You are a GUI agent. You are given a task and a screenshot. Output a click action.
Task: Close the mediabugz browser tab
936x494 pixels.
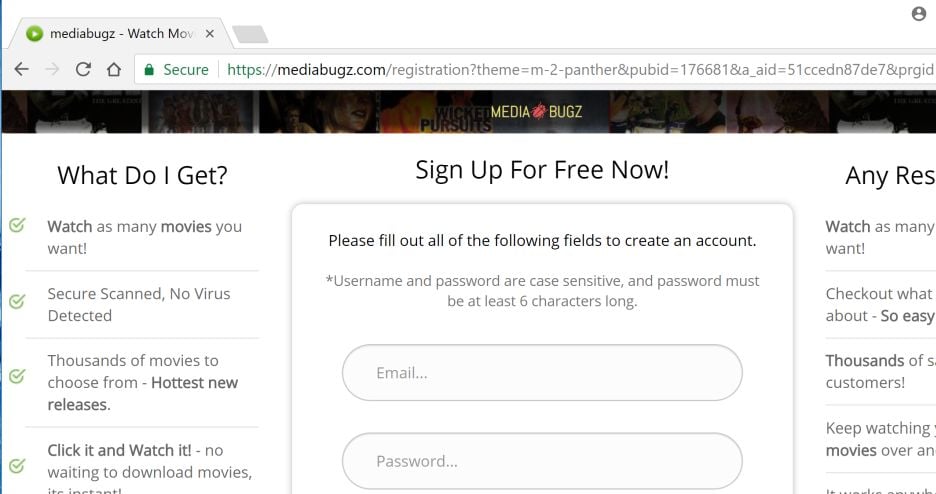click(x=209, y=34)
